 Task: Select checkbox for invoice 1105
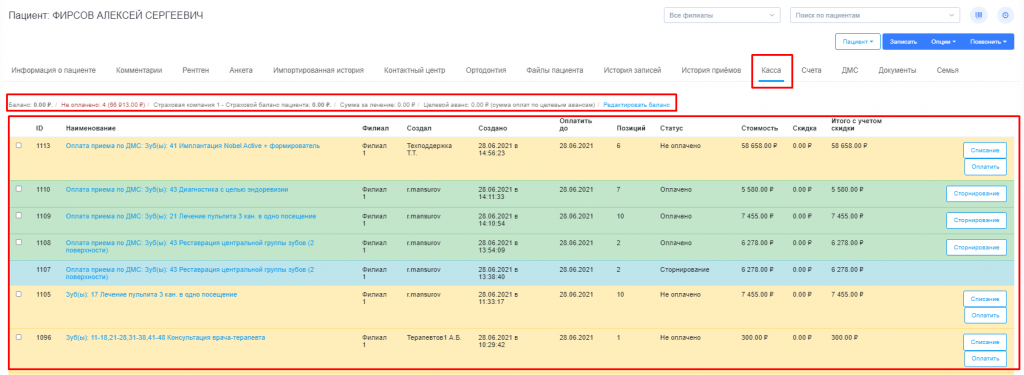coord(19,294)
